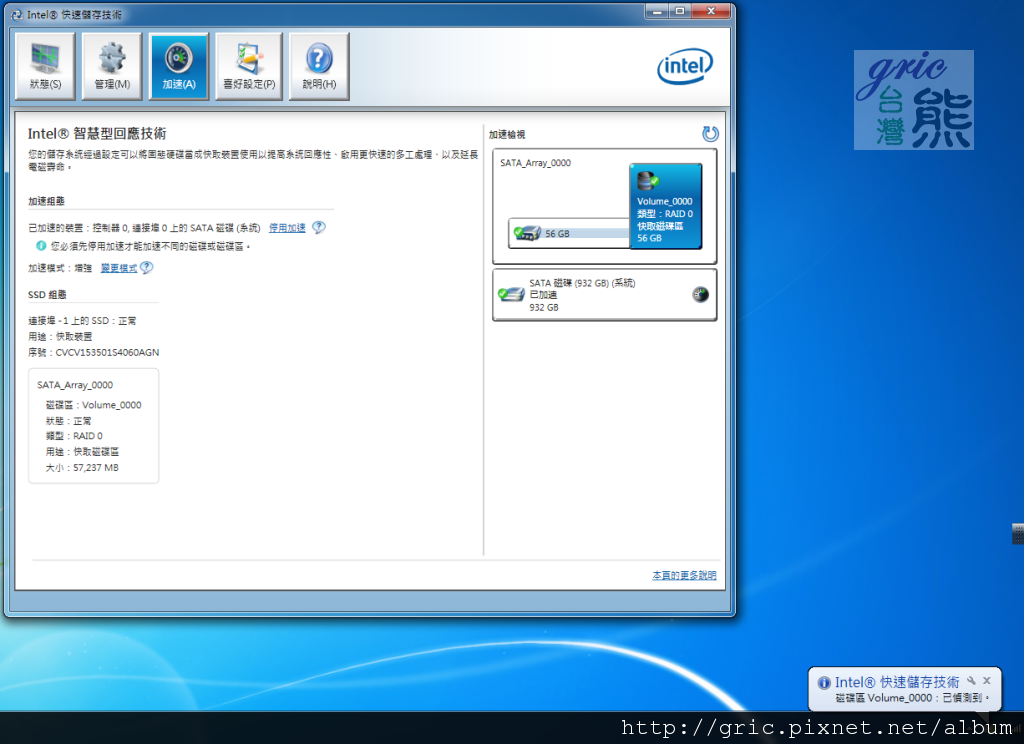Open help icon beside 停用加速
This screenshot has width=1024, height=744.
click(319, 227)
